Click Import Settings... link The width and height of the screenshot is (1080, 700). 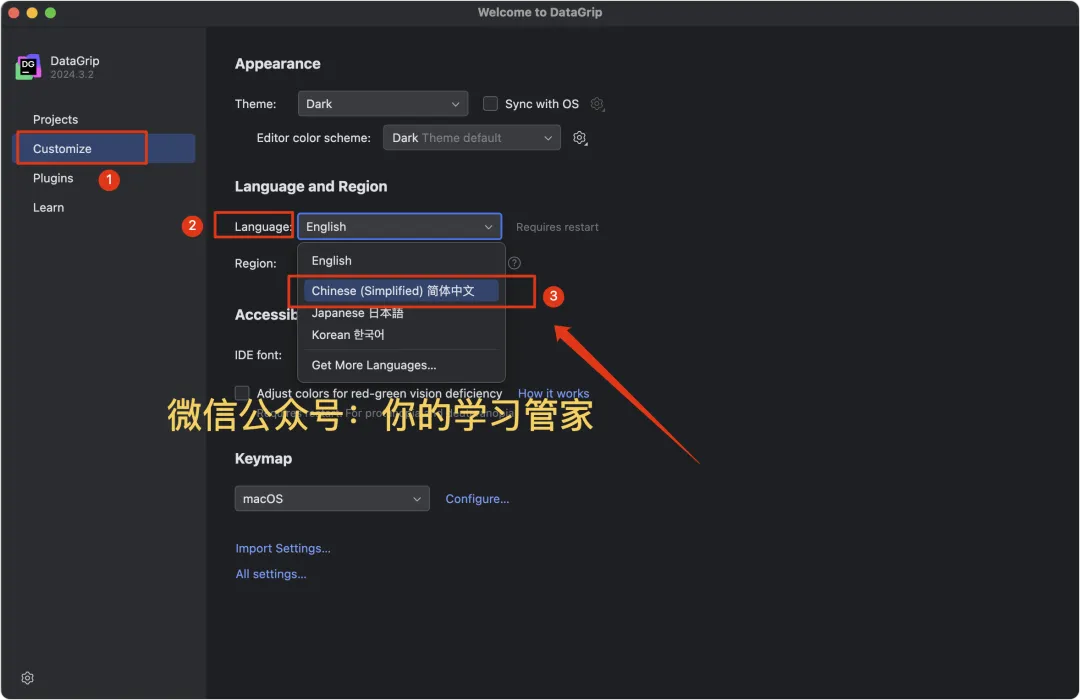pos(282,548)
